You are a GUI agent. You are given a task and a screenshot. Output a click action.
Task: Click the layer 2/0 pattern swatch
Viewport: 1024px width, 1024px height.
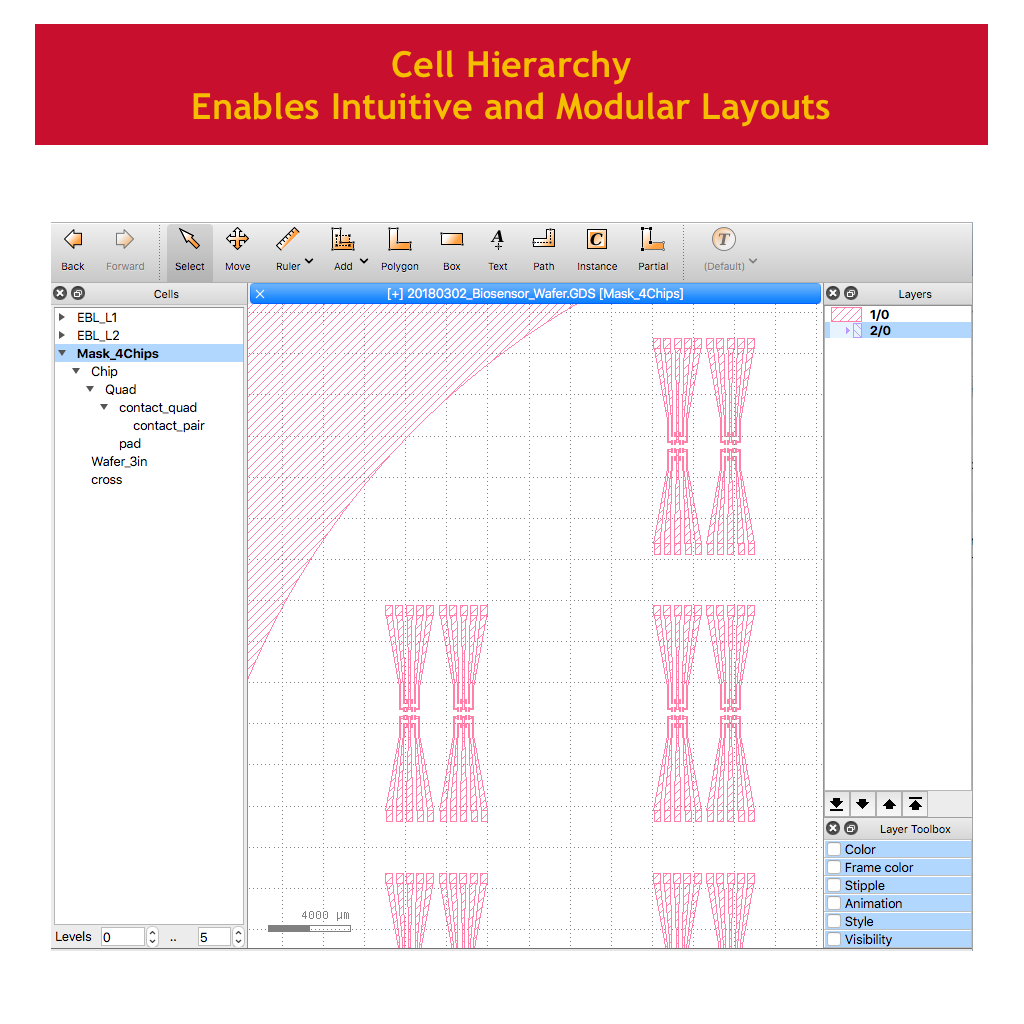point(857,330)
